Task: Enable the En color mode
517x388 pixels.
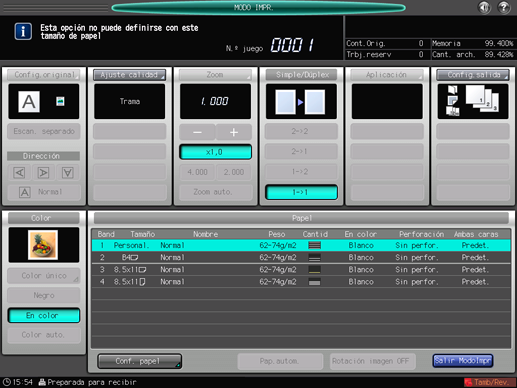Action: coord(44,315)
